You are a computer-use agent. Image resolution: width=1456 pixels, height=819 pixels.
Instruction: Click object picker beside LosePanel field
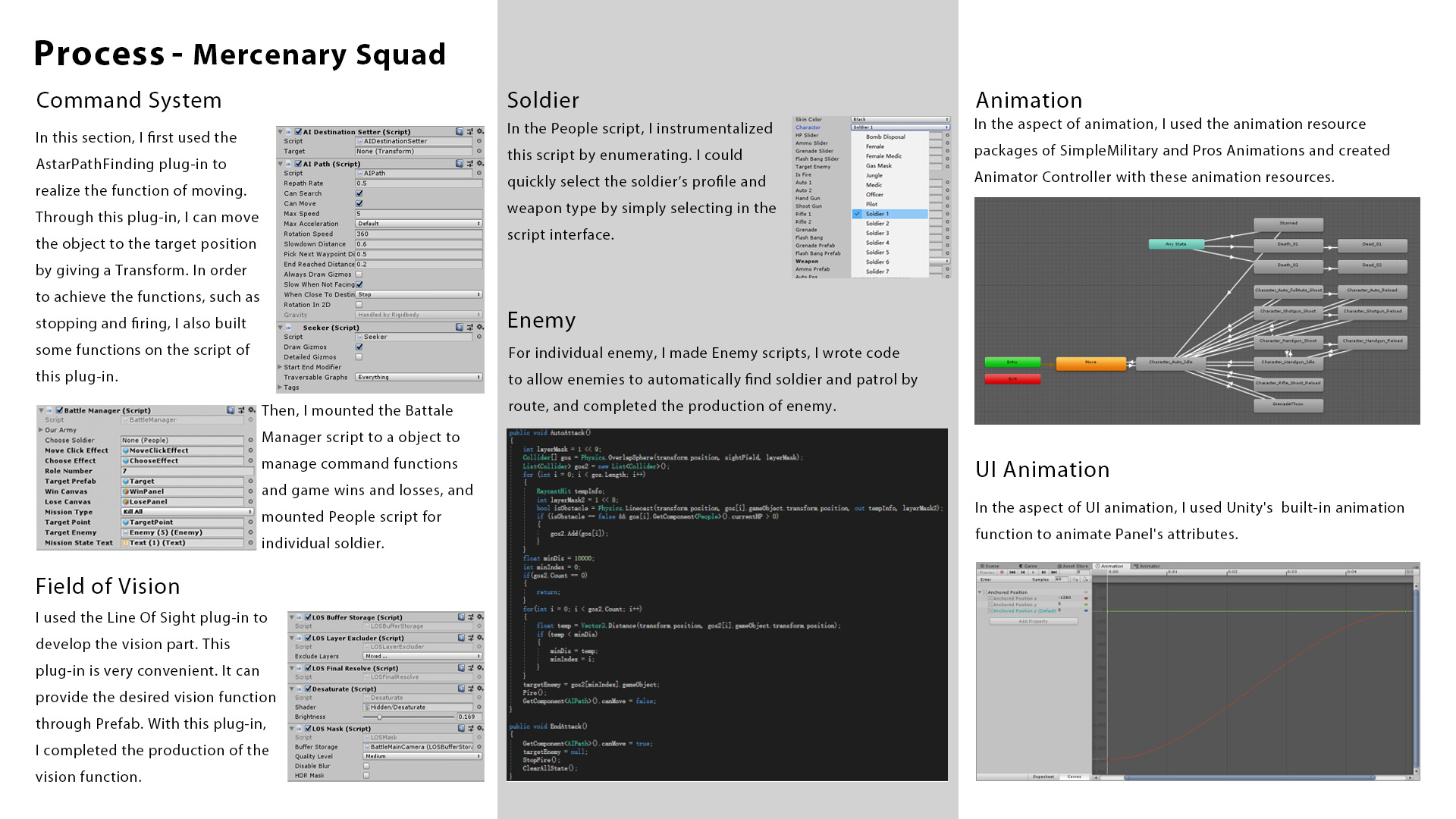(250, 501)
